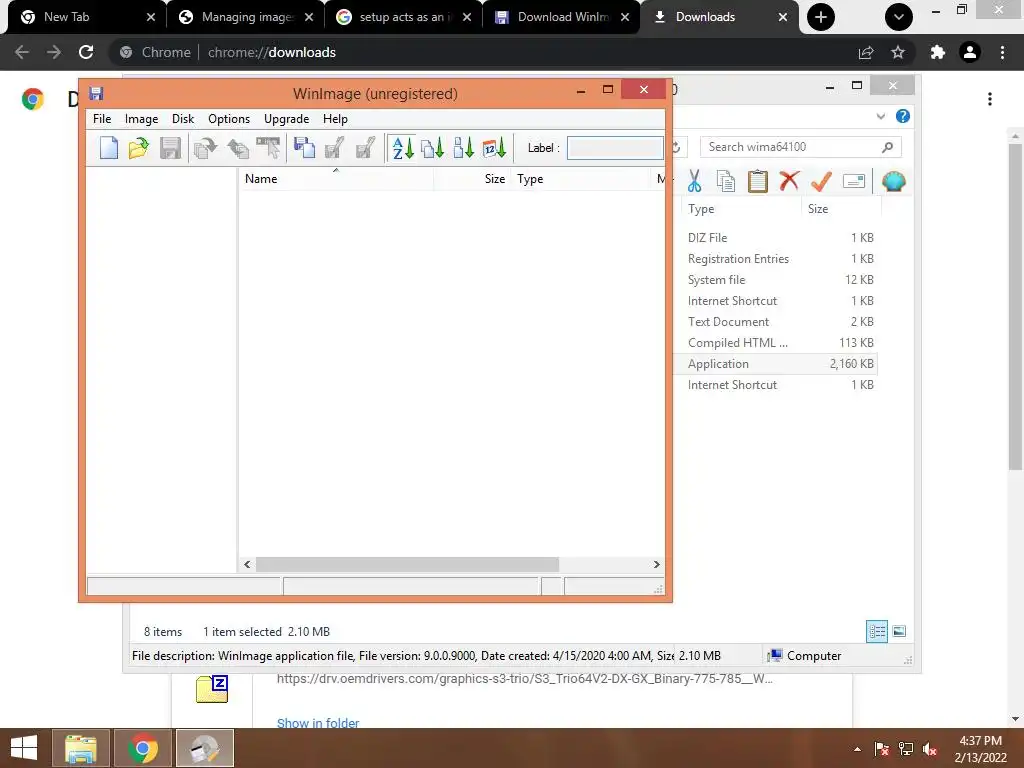Image resolution: width=1024 pixels, height=768 pixels.
Task: Open the Chrome extensions puzzle icon
Action: click(938, 52)
